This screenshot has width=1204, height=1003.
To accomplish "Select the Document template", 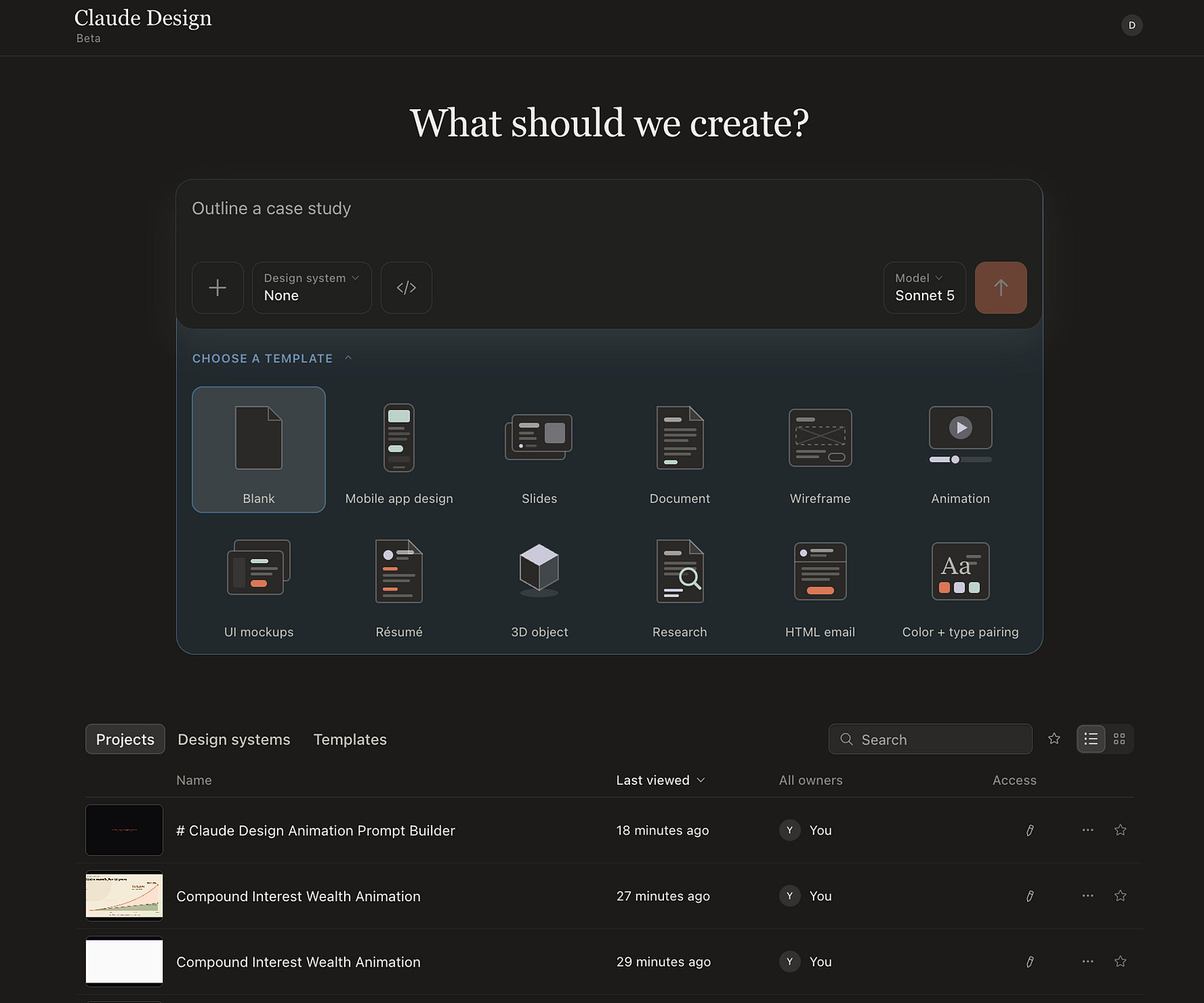I will [680, 450].
